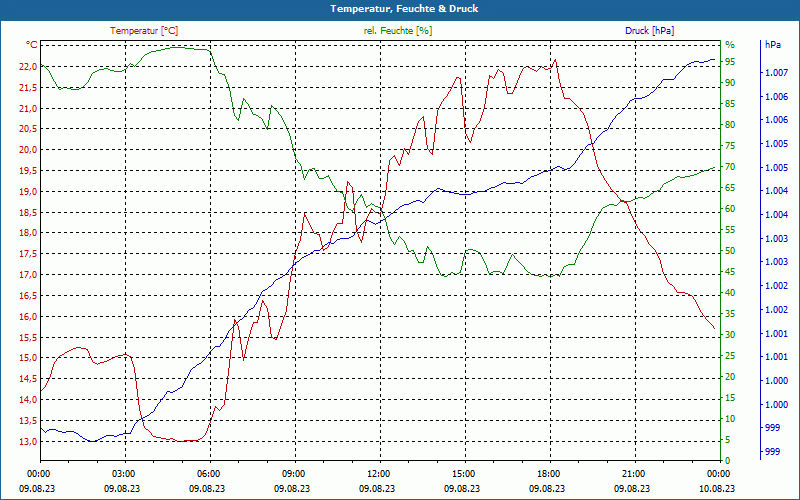
Task: Click the 'hPa' unit atop pressure axis
Action: (x=772, y=45)
